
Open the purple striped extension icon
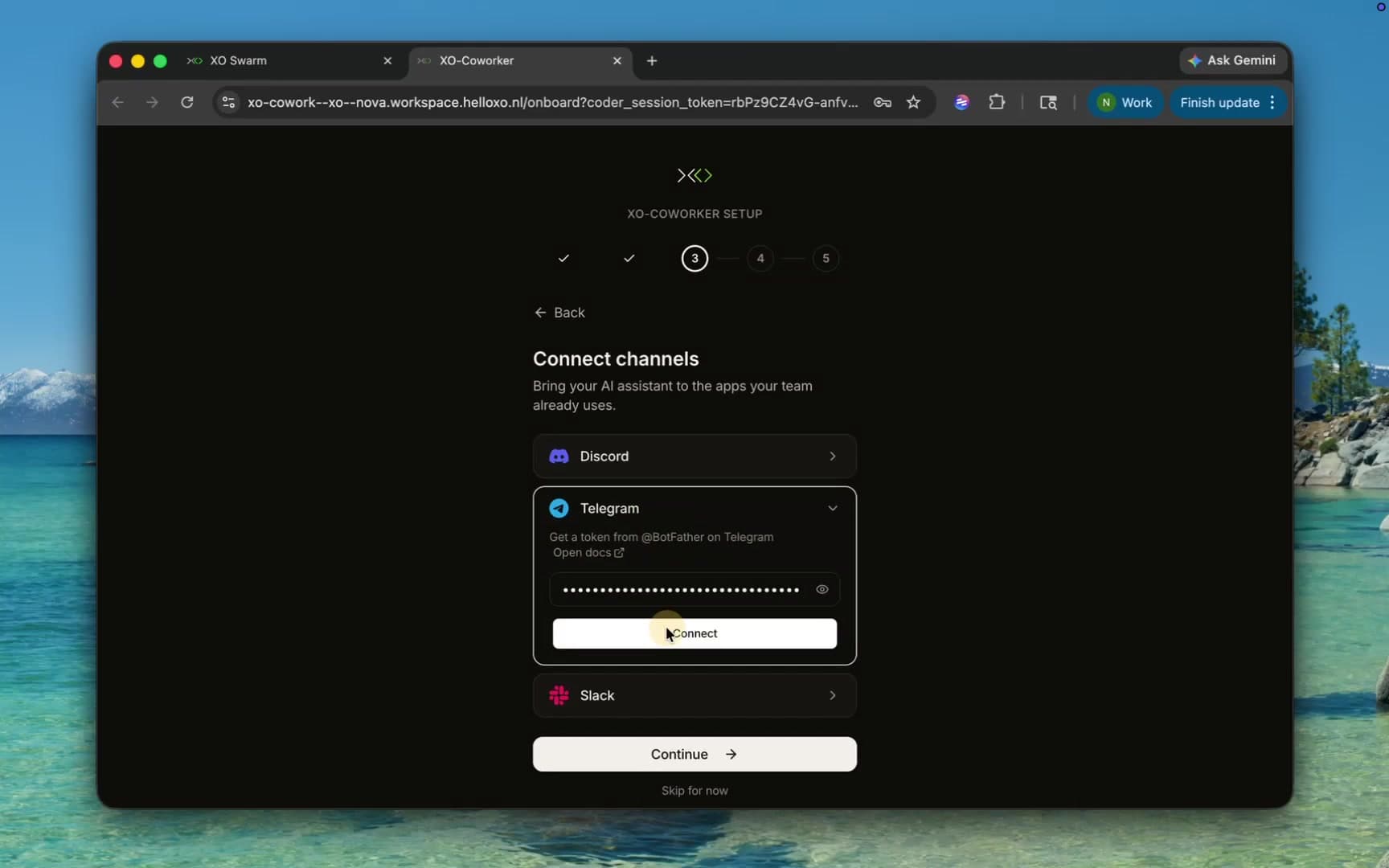tap(961, 102)
